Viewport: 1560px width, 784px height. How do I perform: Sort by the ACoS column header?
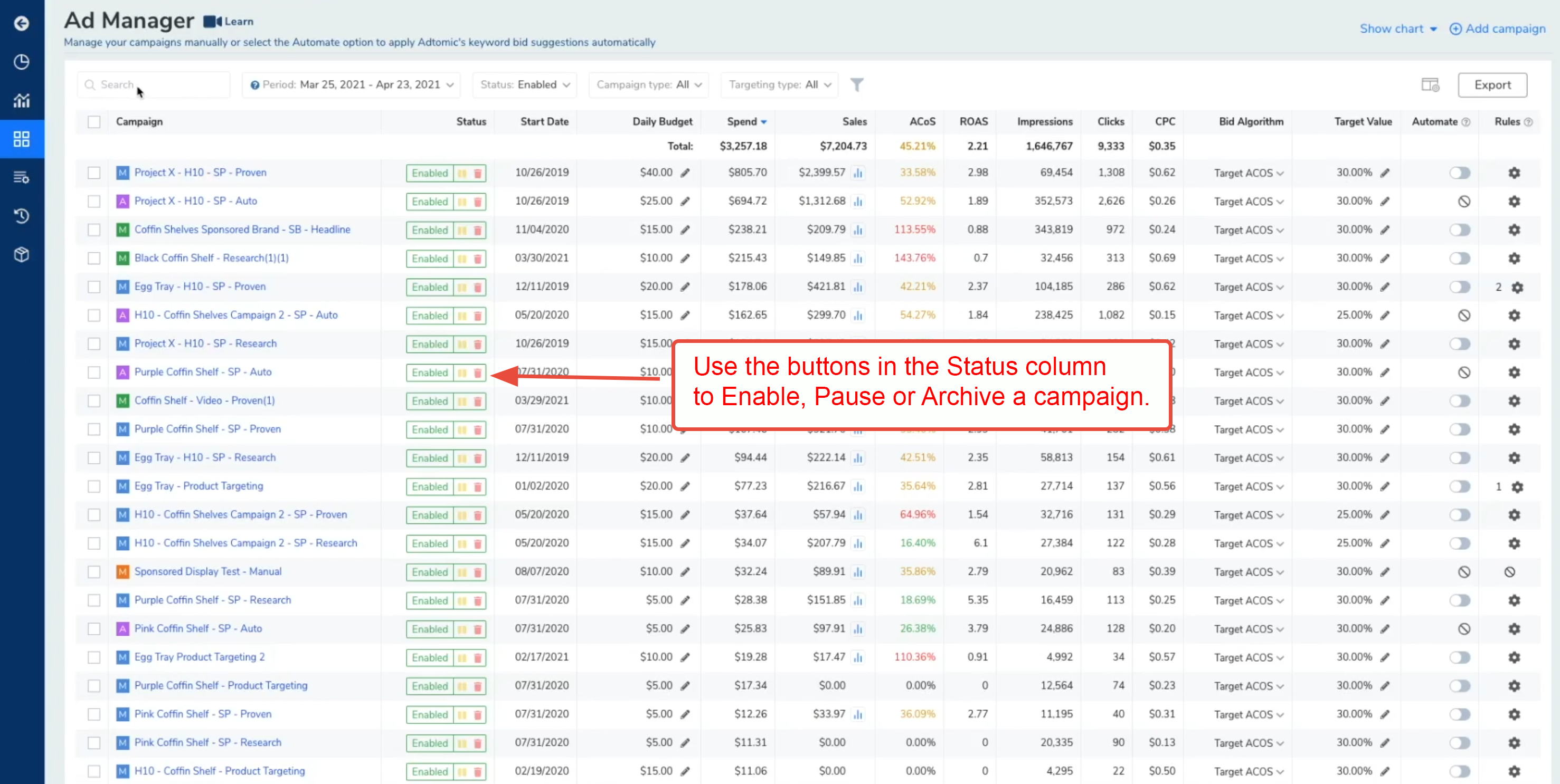point(922,122)
